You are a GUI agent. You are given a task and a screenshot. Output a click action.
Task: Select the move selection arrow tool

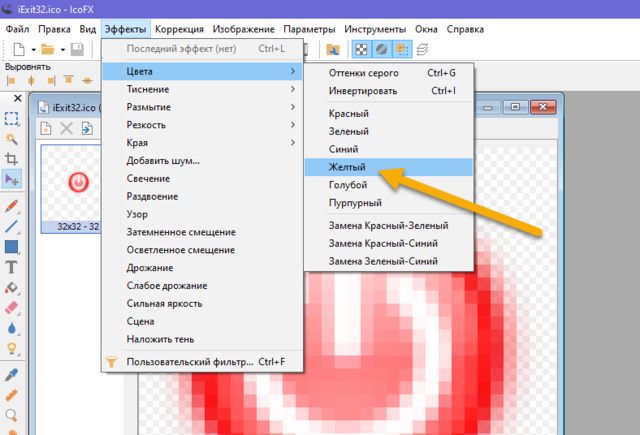(11, 179)
